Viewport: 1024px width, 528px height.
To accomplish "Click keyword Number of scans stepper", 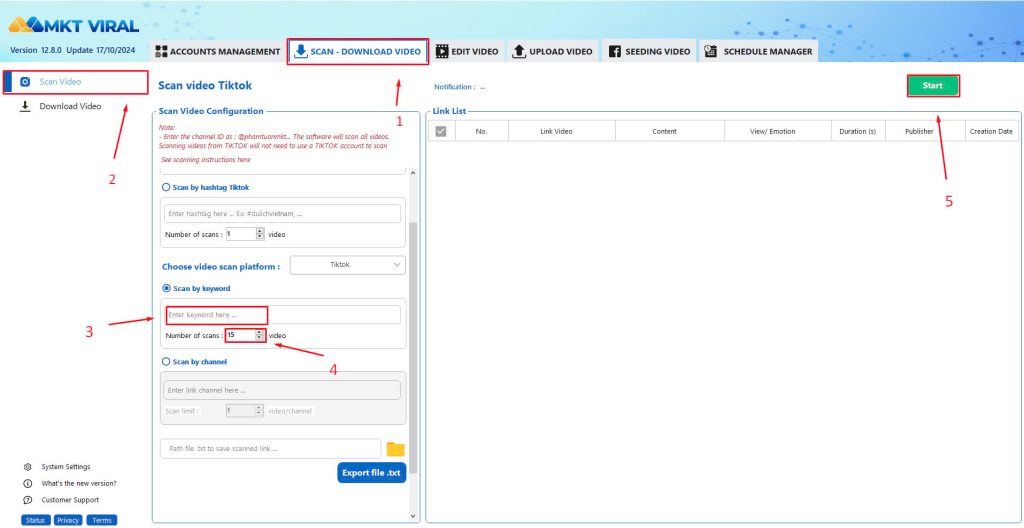I will pos(260,335).
